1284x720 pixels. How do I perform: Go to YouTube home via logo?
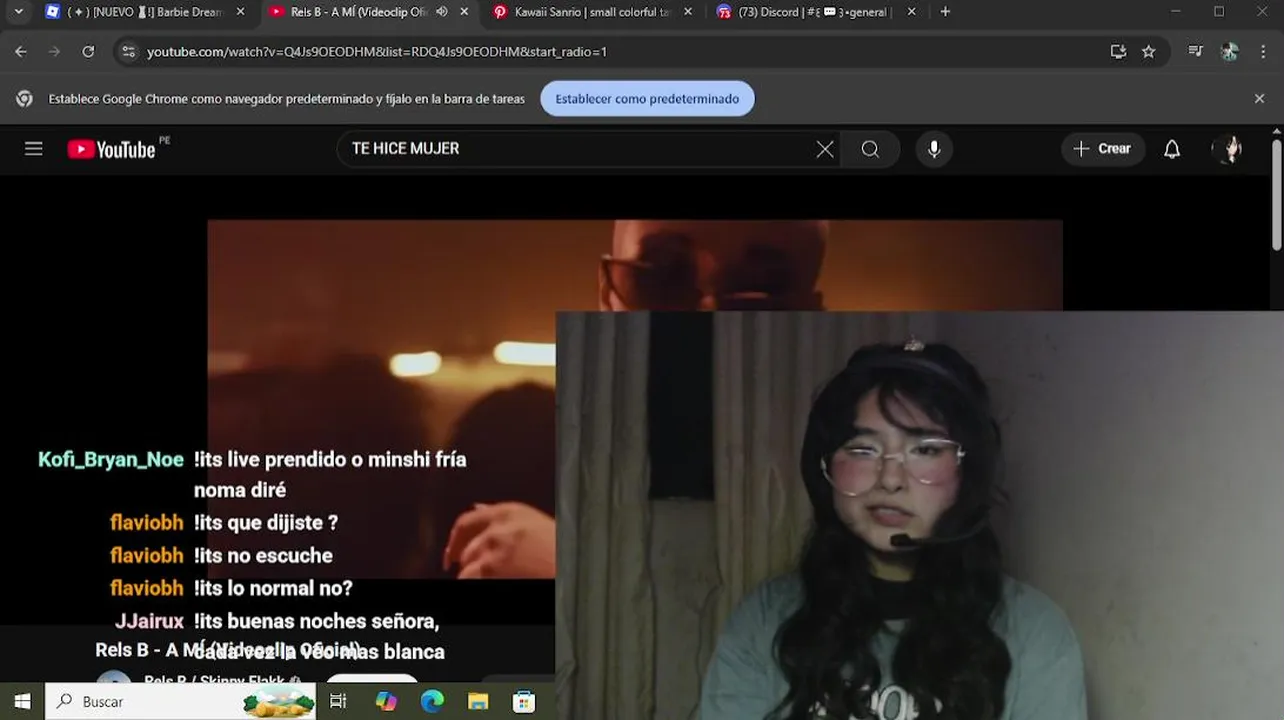[112, 149]
